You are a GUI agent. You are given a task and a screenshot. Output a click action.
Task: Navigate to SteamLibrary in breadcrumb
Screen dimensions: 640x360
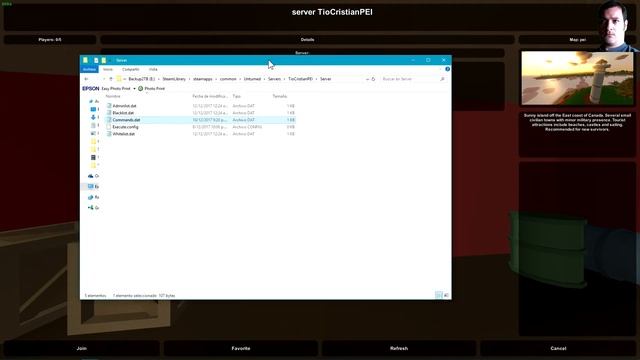174,79
